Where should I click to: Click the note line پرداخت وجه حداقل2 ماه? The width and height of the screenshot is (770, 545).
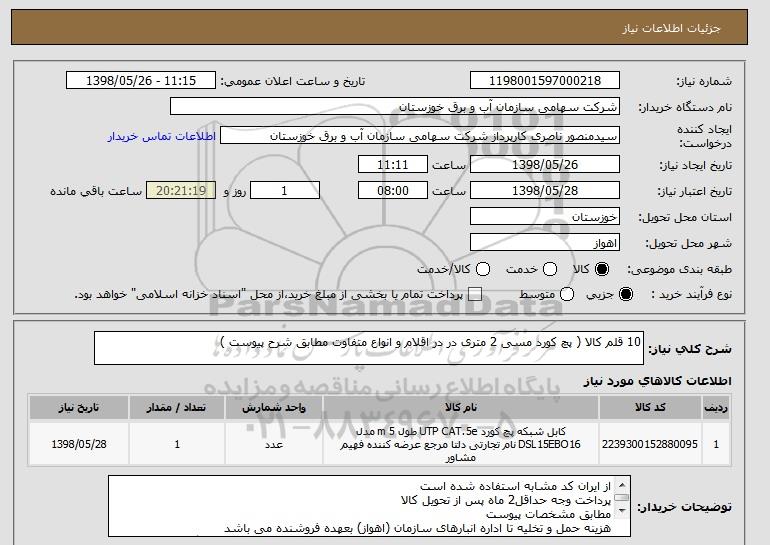(506, 500)
